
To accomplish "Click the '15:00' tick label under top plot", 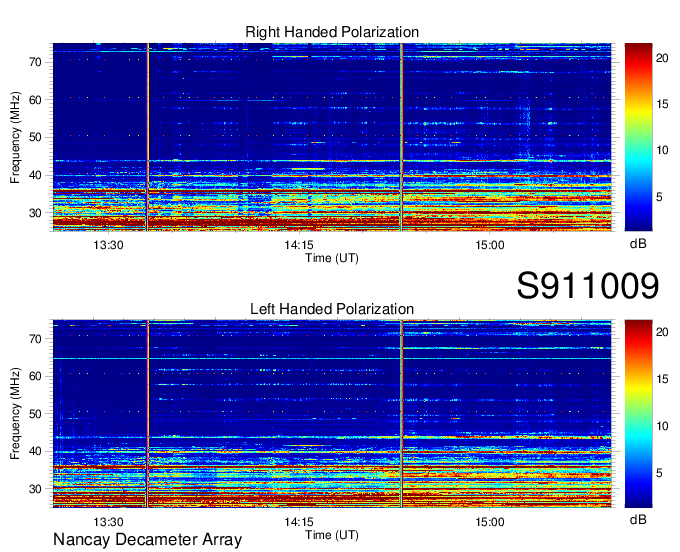I will coord(490,245).
